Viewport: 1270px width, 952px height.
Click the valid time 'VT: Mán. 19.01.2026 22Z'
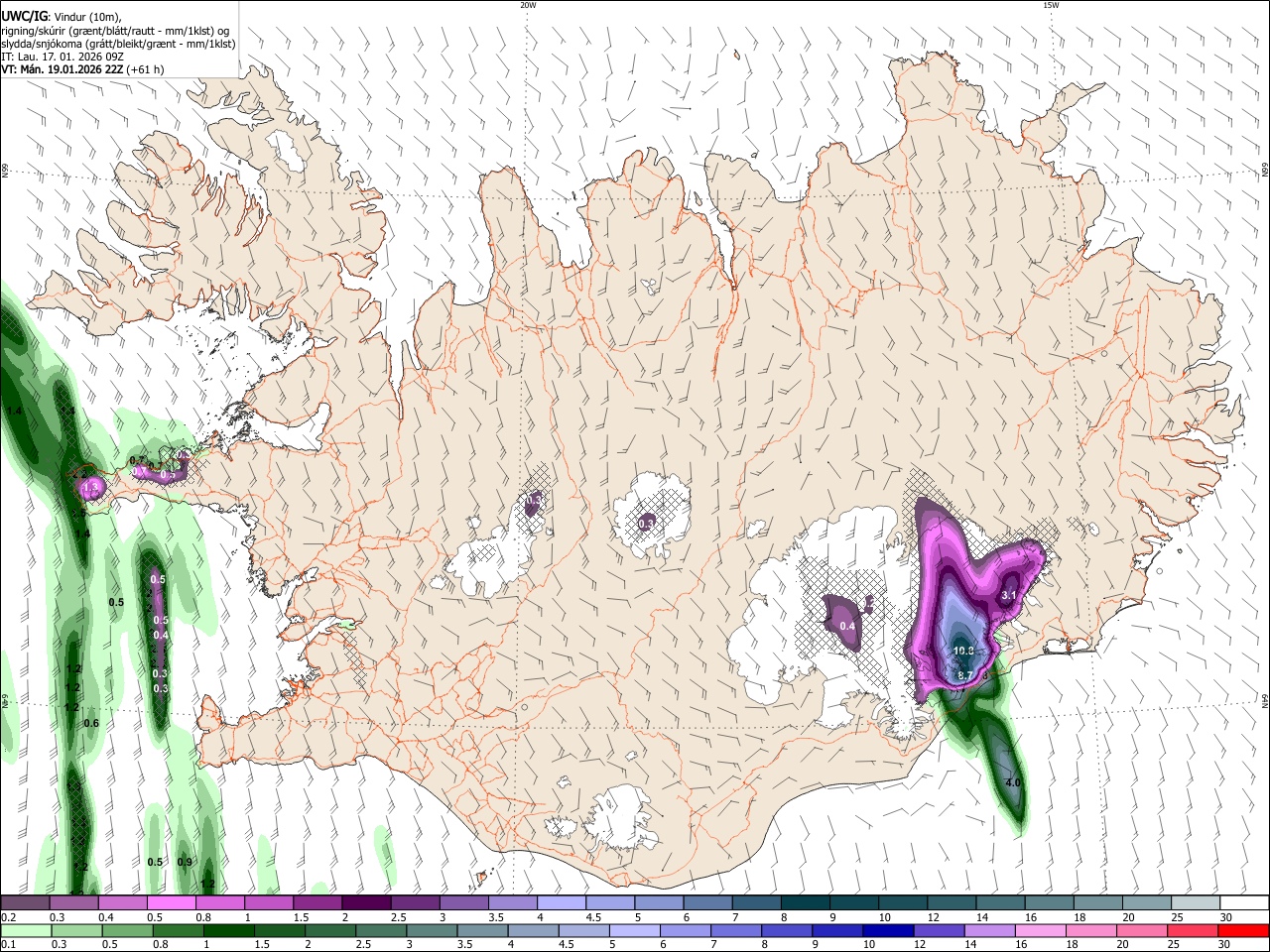pyautogui.click(x=62, y=69)
